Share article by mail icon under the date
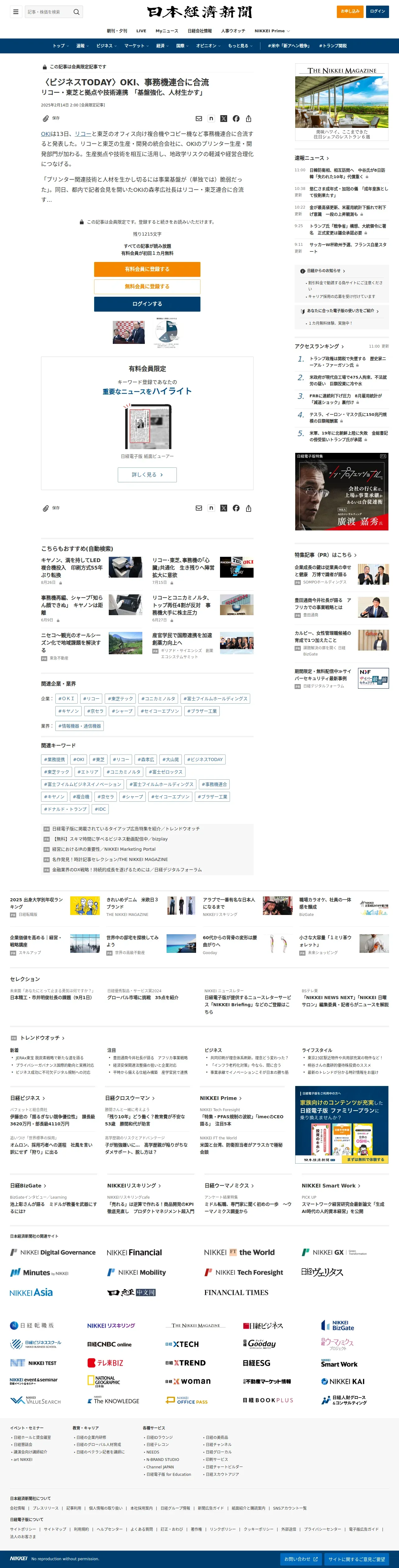This screenshot has width=399, height=1568. point(199,119)
